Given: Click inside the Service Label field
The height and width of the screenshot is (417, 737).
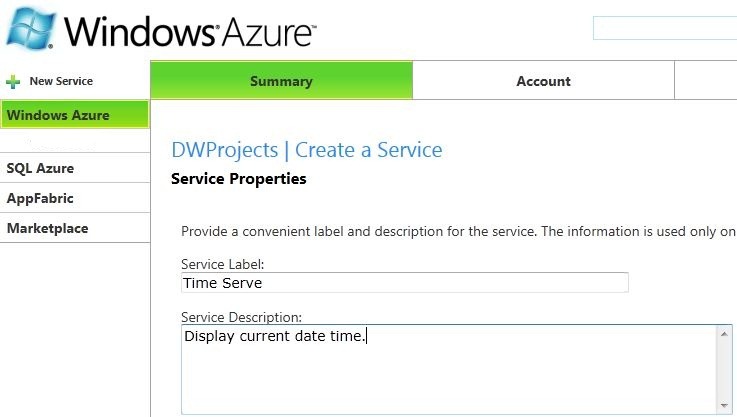Looking at the screenshot, I should click(405, 283).
